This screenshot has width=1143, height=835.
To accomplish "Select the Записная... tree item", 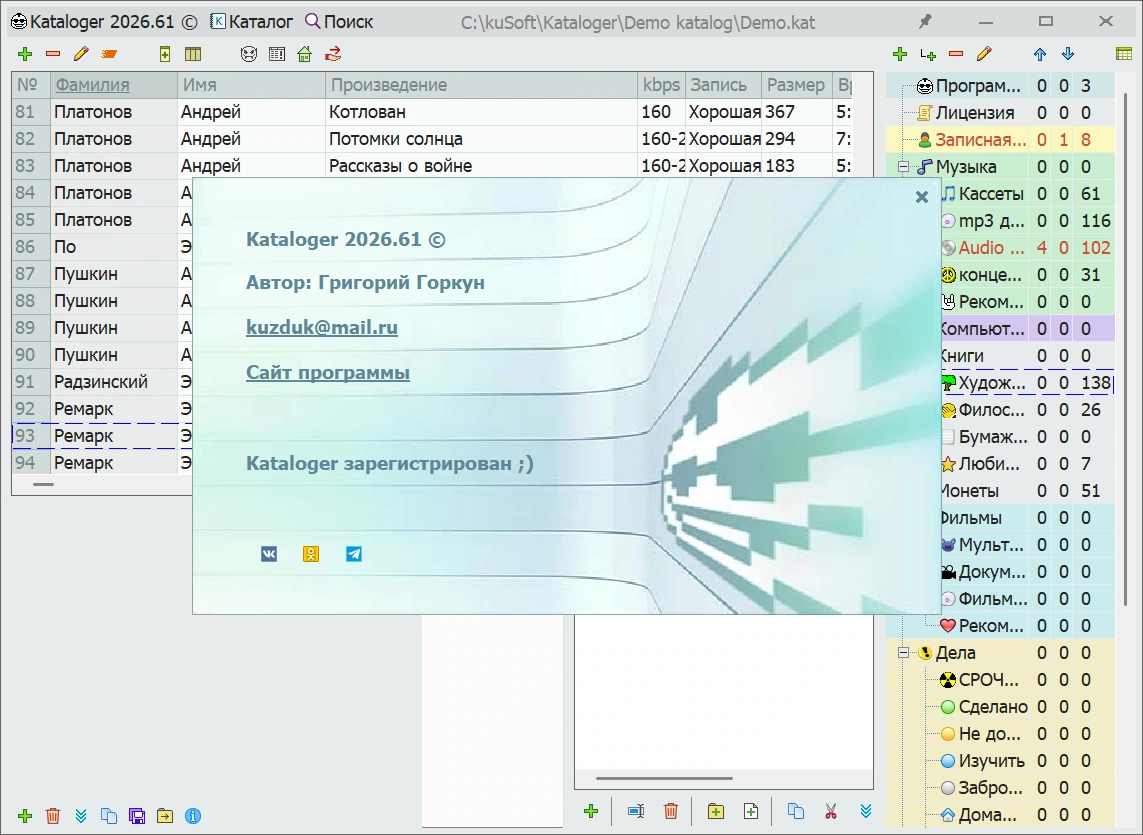I will tap(980, 140).
